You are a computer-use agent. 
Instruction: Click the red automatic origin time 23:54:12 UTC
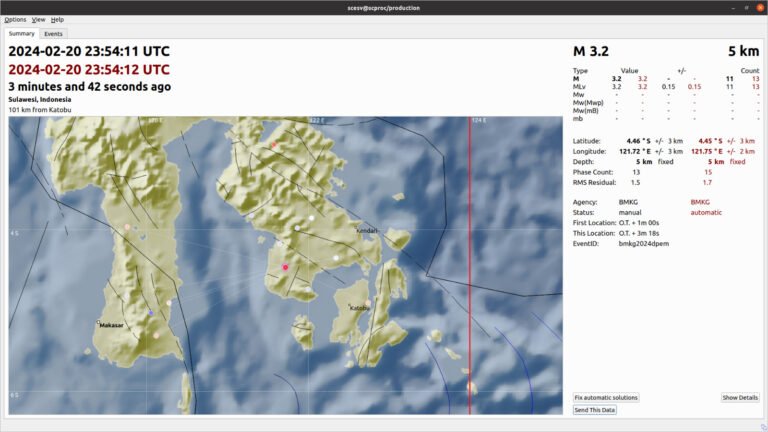pos(89,70)
